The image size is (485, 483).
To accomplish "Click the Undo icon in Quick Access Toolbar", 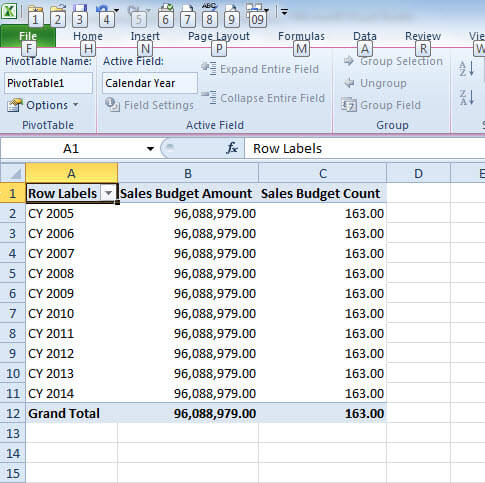I will coord(103,9).
